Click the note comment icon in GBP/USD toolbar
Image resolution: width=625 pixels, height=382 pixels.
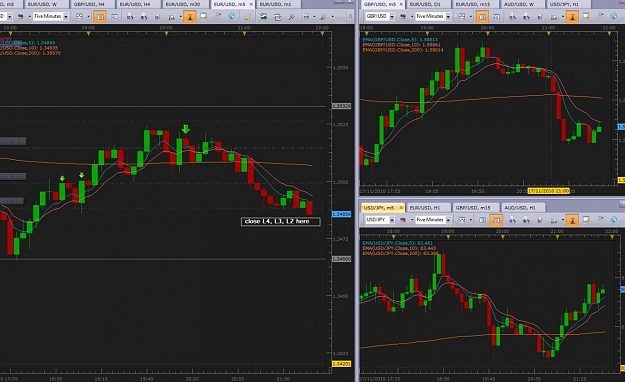[586, 16]
